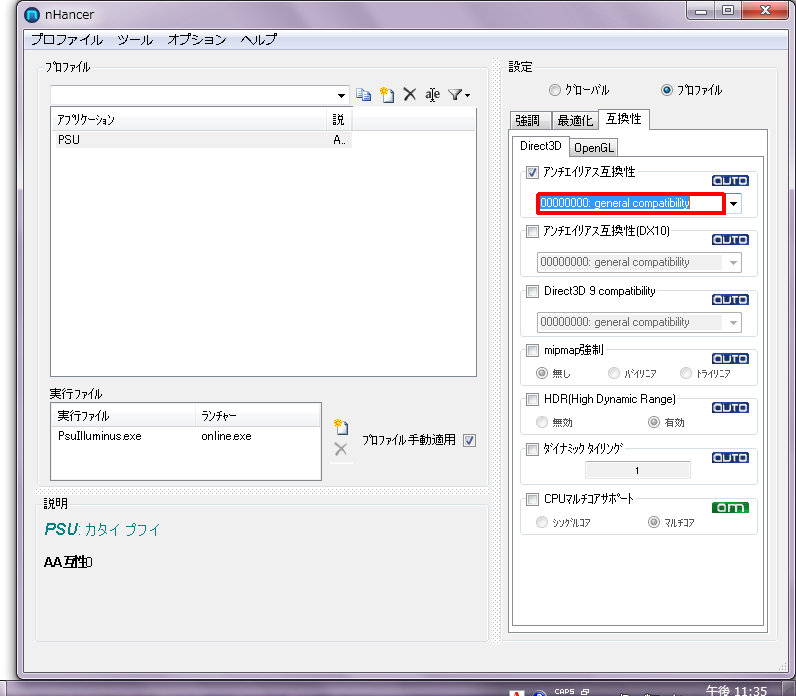Viewport: 796px width, 696px height.
Task: Minimize the nHancer window
Action: coord(702,11)
